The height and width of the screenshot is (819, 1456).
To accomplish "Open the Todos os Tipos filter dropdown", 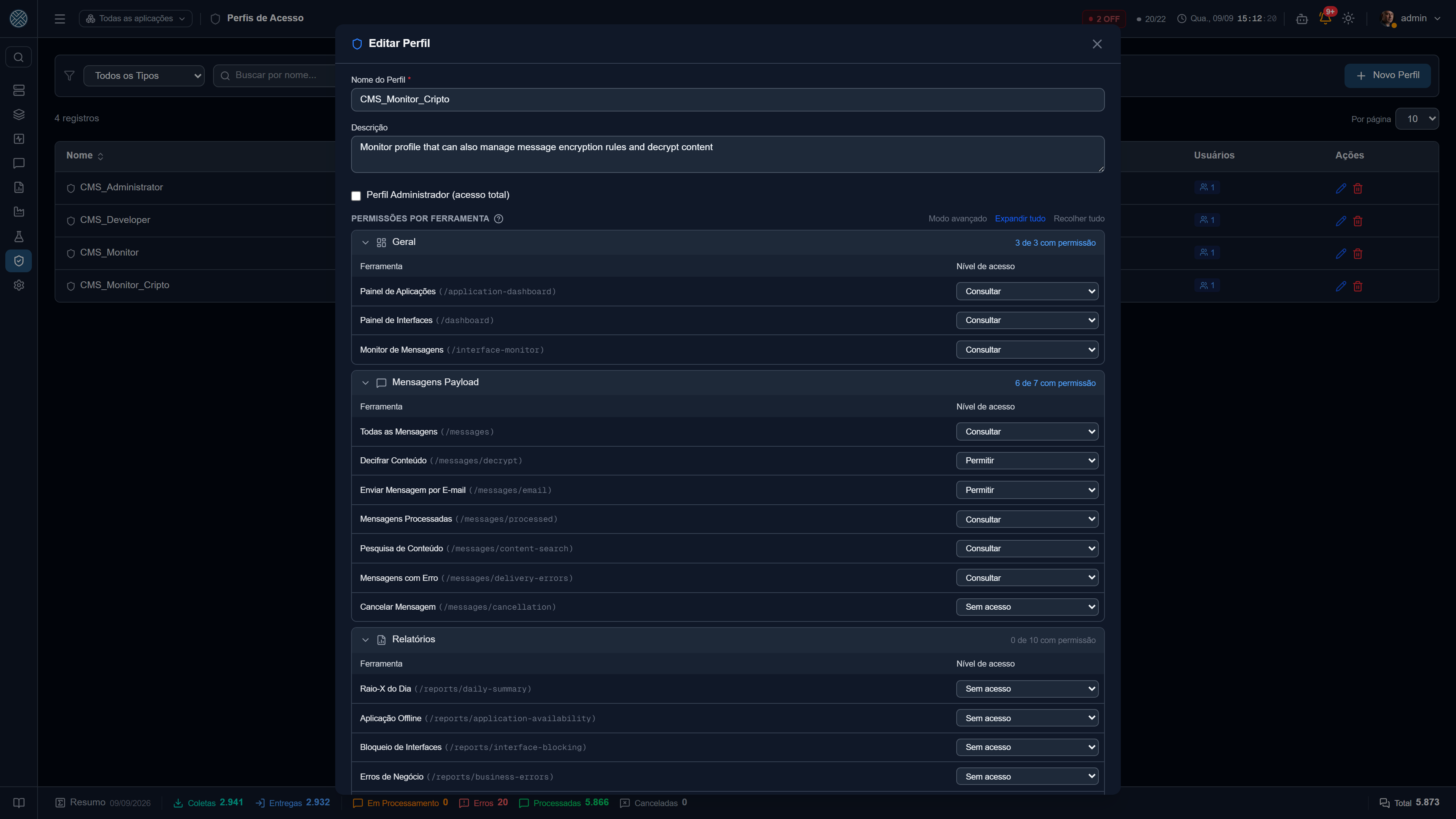I will pyautogui.click(x=144, y=76).
